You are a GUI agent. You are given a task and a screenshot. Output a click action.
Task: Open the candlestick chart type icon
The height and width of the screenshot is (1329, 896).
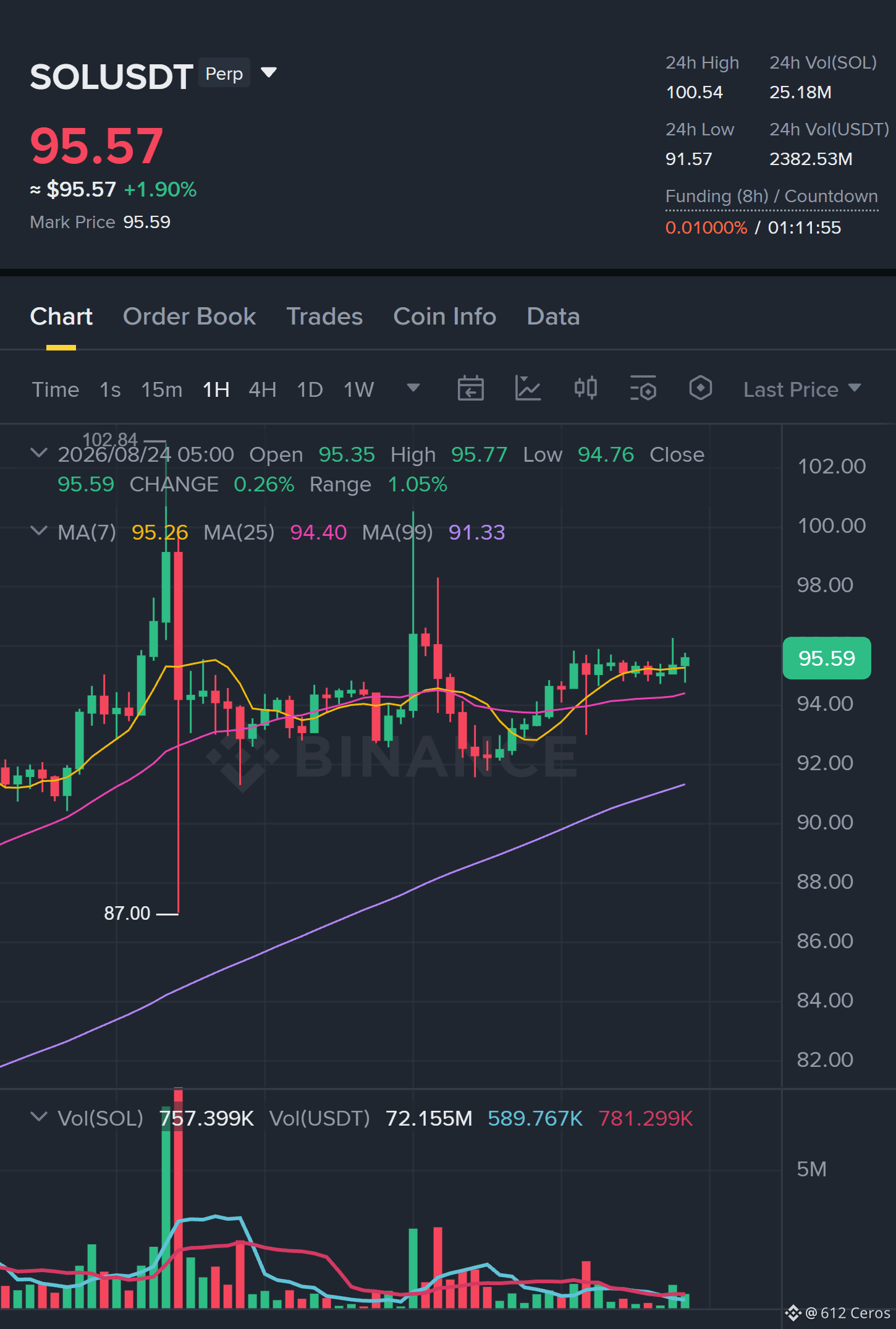(585, 388)
